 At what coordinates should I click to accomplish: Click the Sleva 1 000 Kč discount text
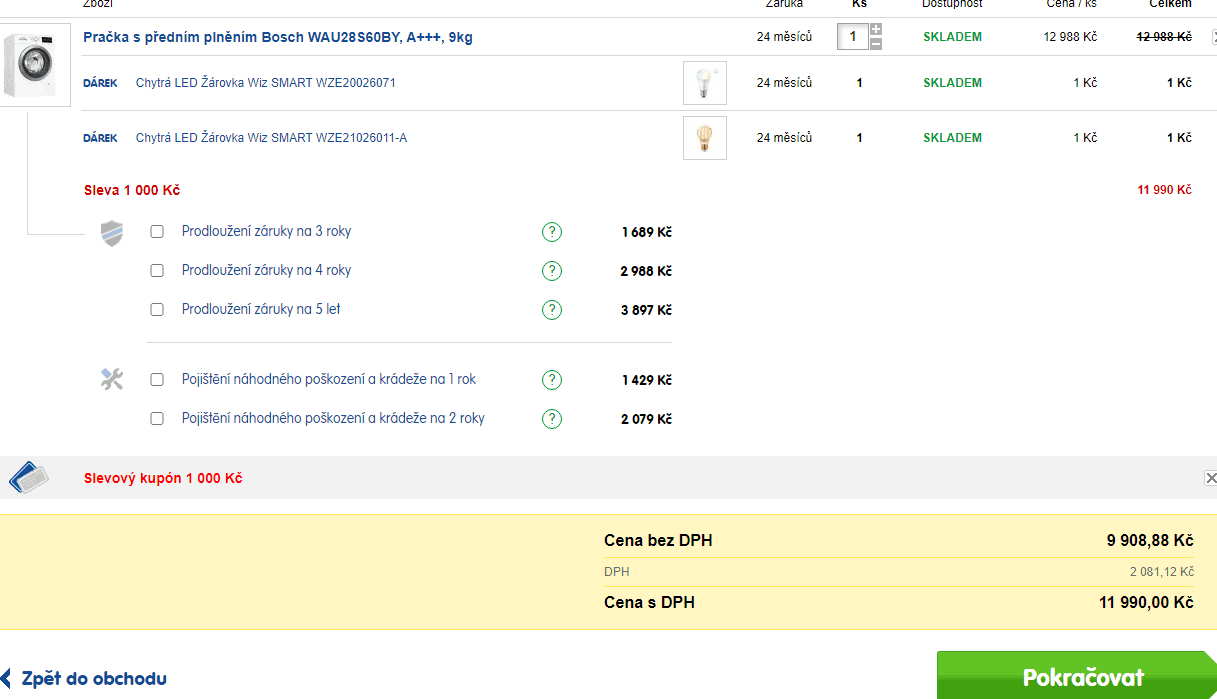[x=132, y=190]
